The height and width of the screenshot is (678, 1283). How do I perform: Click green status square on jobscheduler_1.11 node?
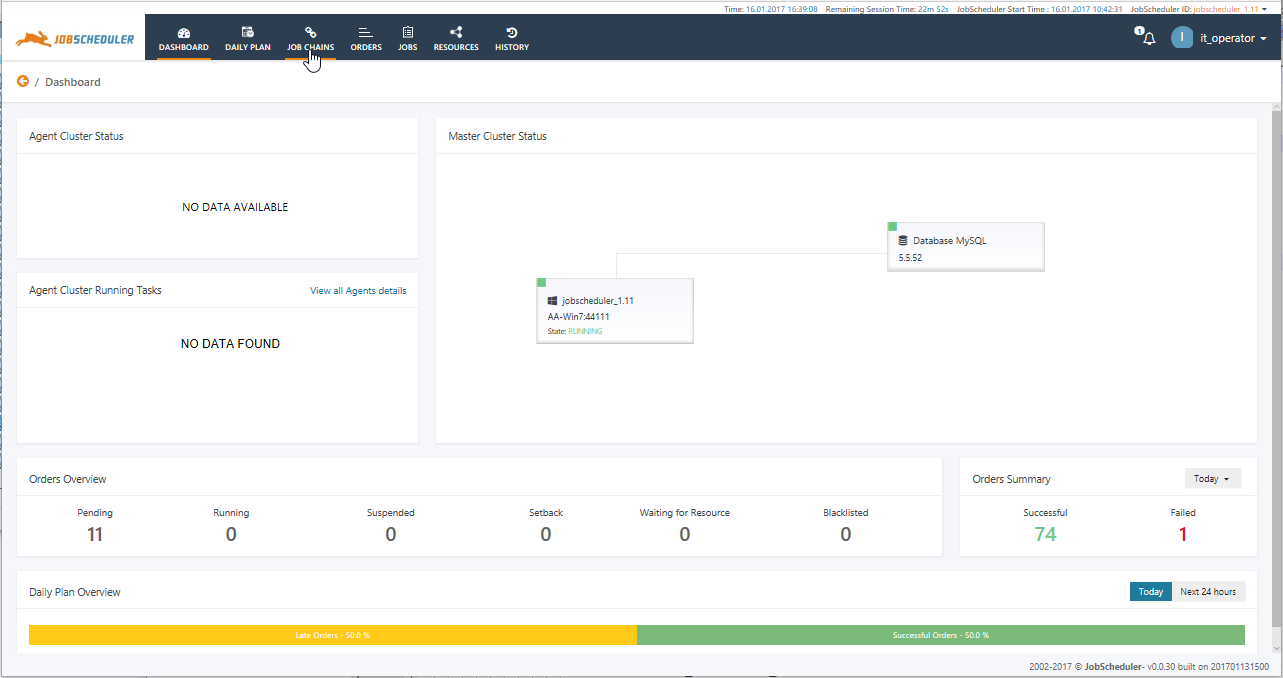click(541, 283)
